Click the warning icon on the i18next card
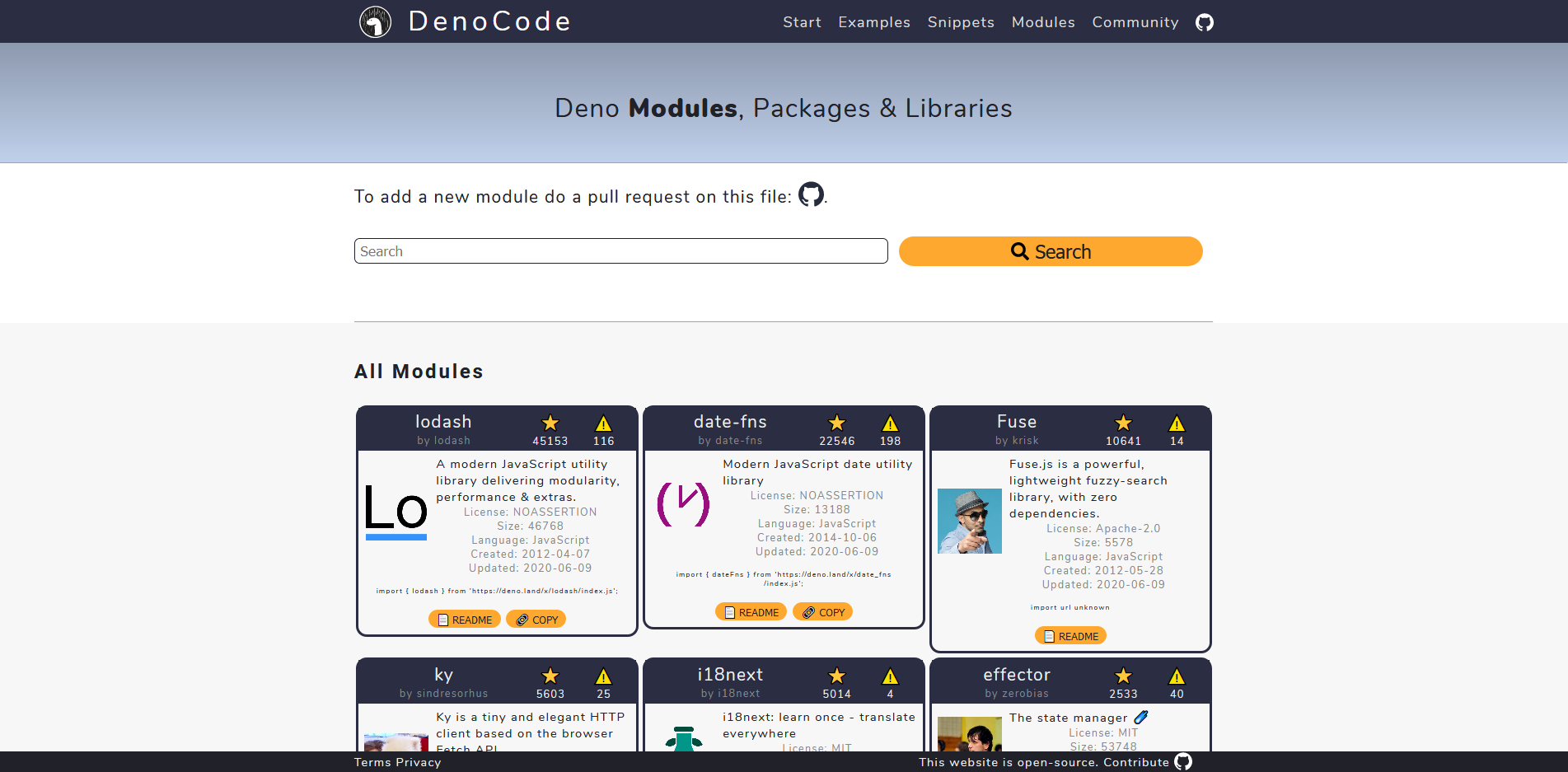1568x772 pixels. 890,676
